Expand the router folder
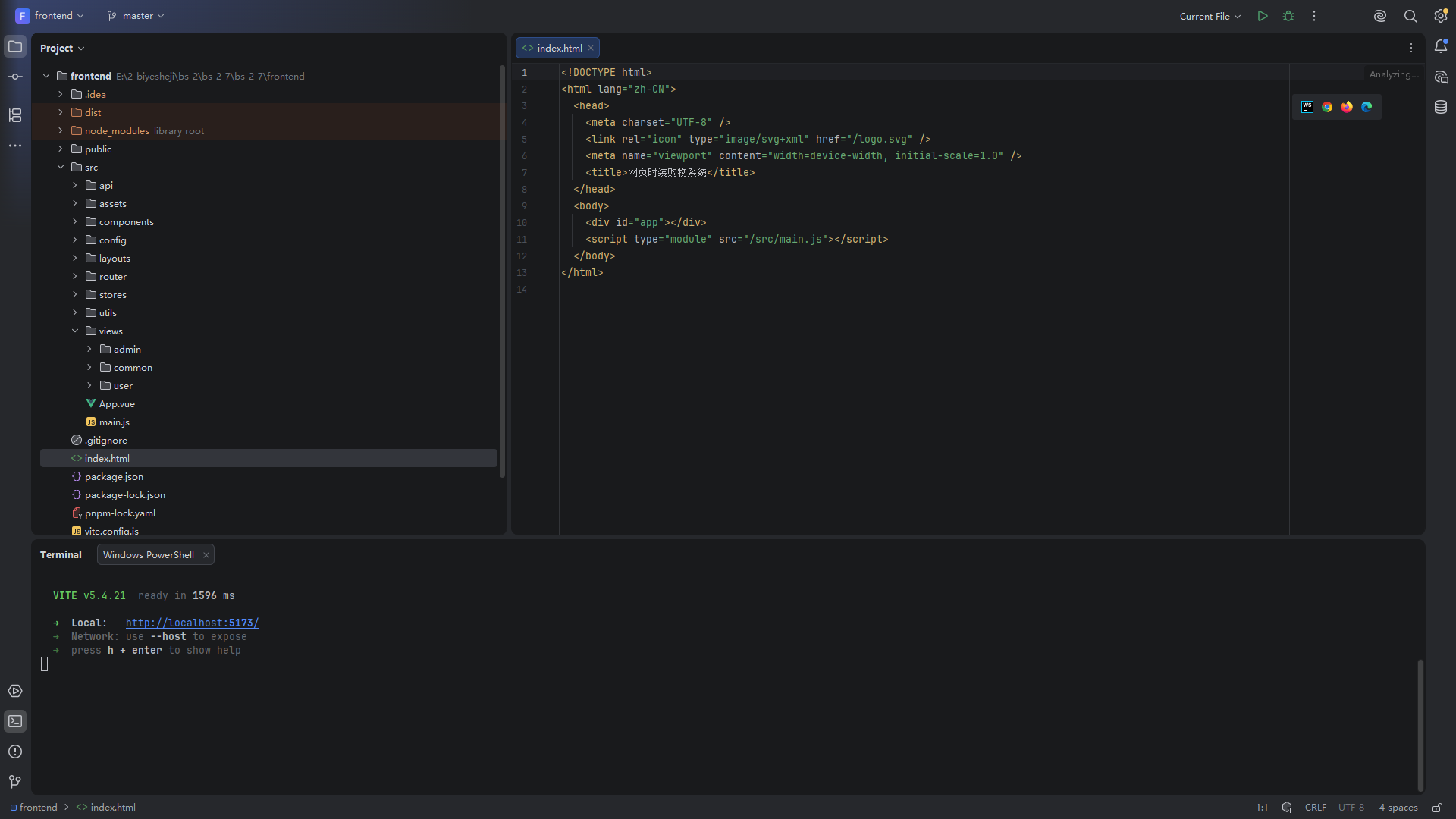Image resolution: width=1456 pixels, height=819 pixels. (x=75, y=276)
